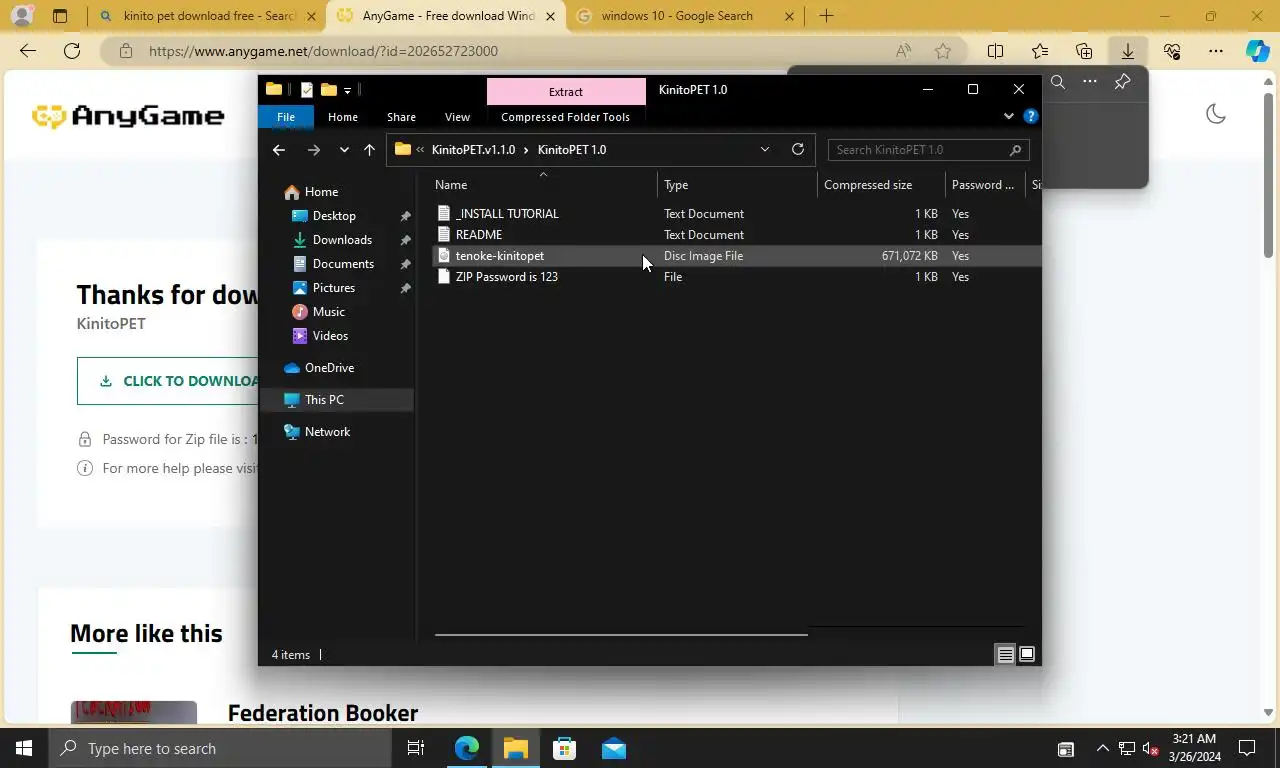Image resolution: width=1280 pixels, height=768 pixels.
Task: Open Properties icon in Explorer quick access toolbar
Action: [307, 89]
